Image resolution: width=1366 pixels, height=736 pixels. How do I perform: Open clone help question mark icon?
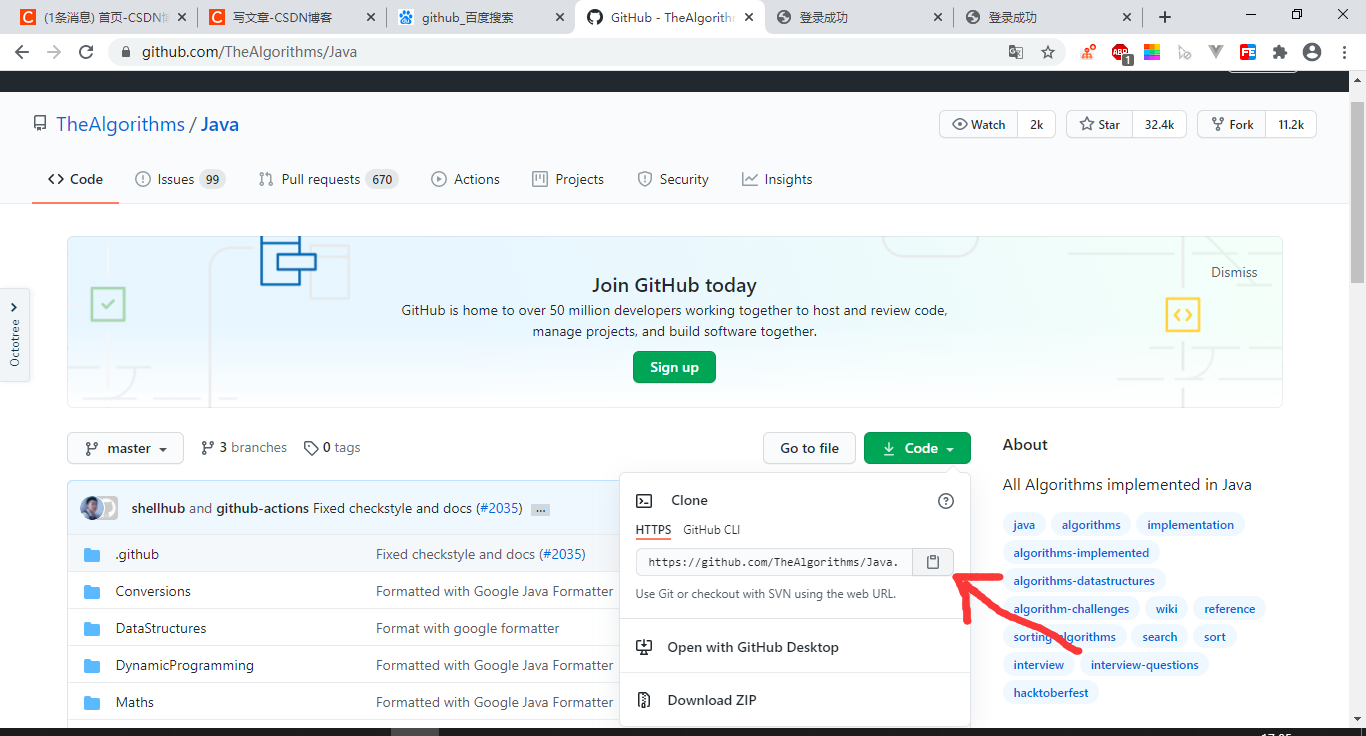coord(946,501)
